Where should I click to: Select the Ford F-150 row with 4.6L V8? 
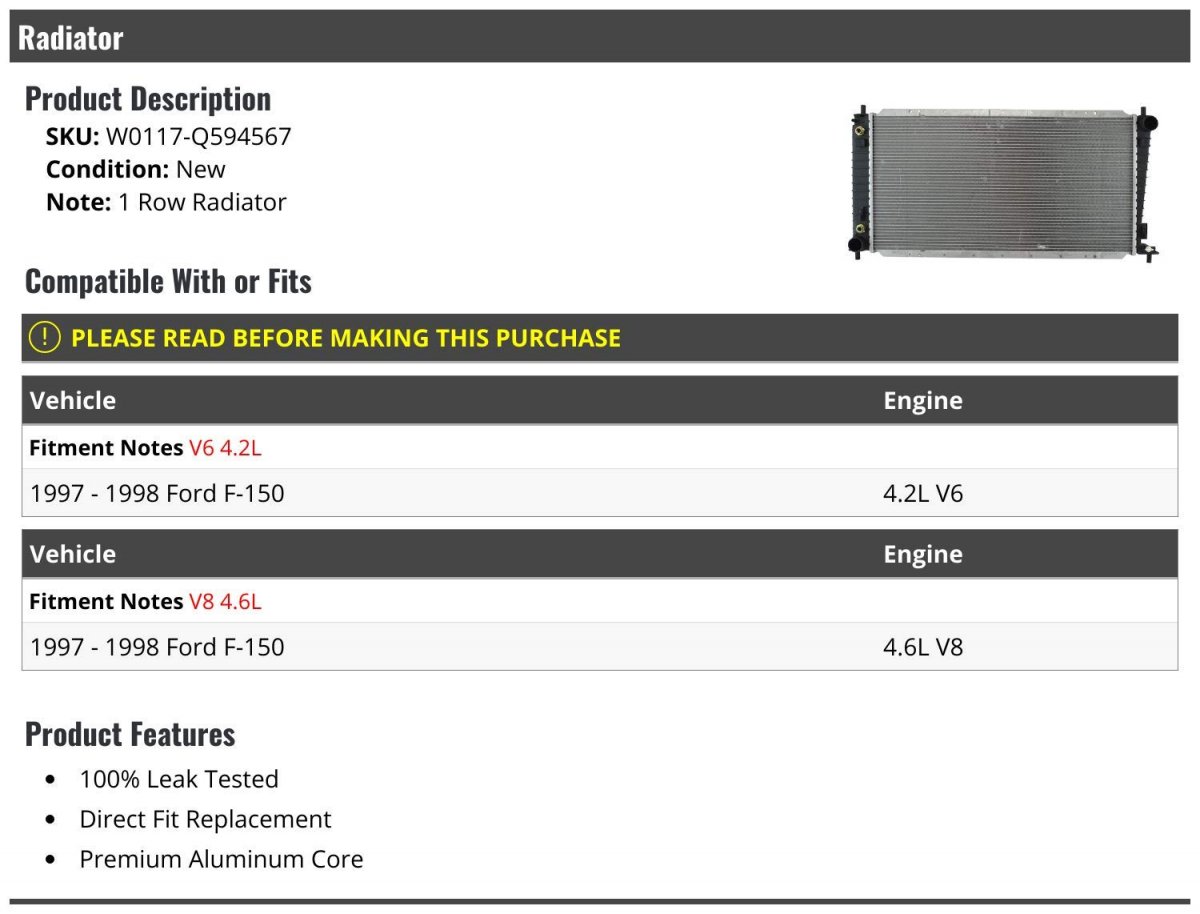[x=157, y=647]
